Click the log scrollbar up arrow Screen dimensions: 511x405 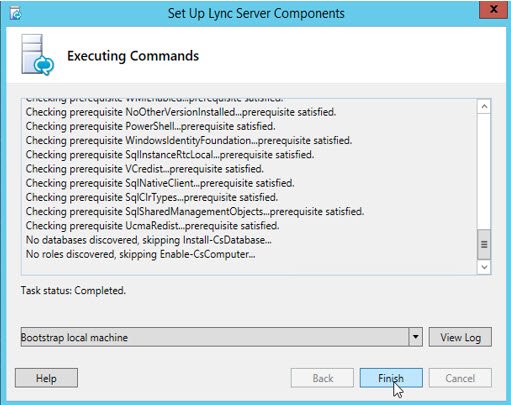(x=484, y=107)
